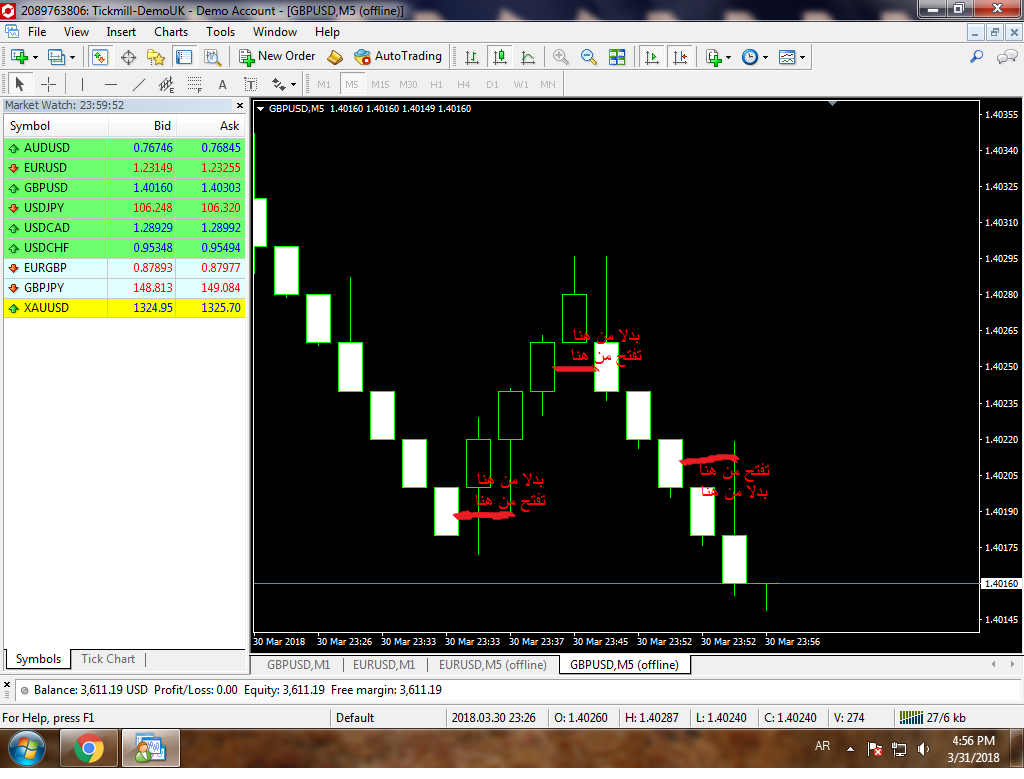Select the Trendline drawing tool

point(139,84)
